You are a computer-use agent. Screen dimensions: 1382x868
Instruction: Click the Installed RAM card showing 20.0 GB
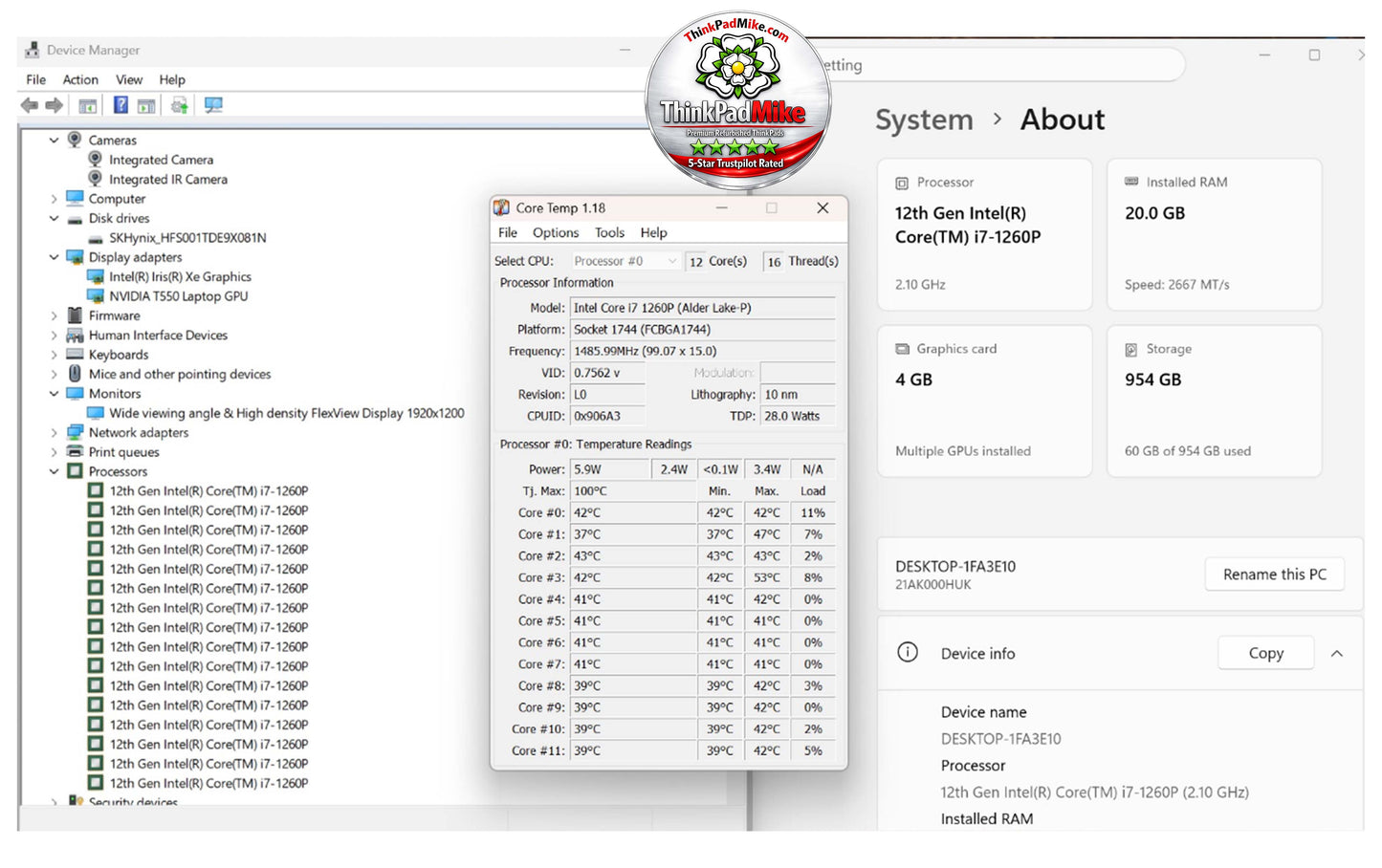click(x=1215, y=234)
